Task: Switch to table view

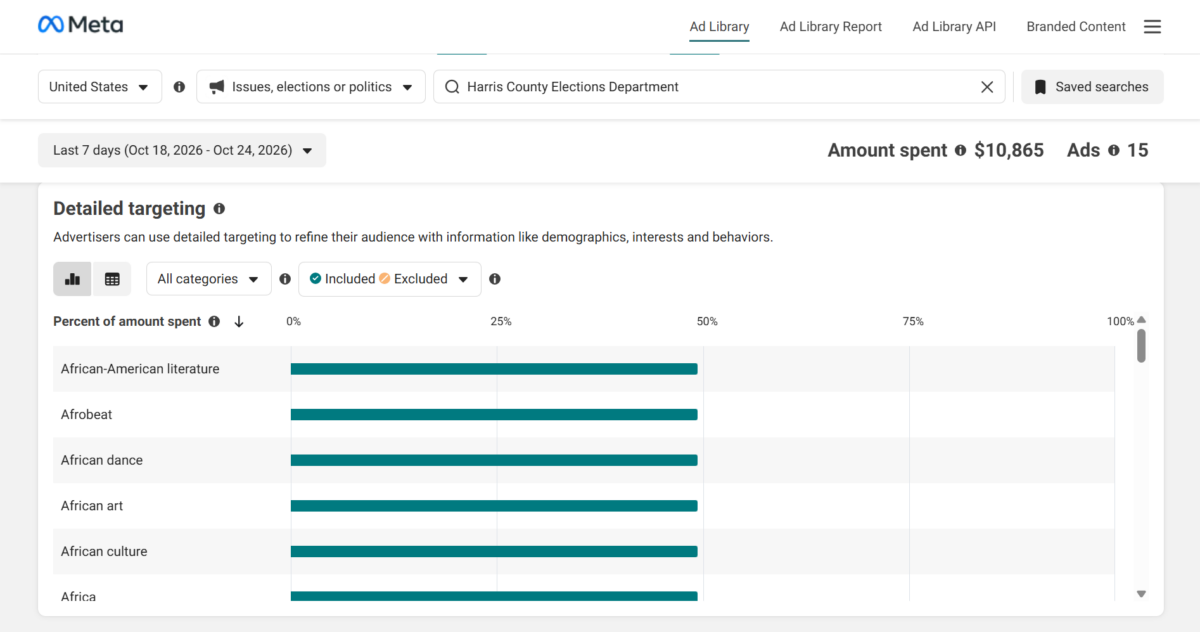Action: (x=112, y=279)
